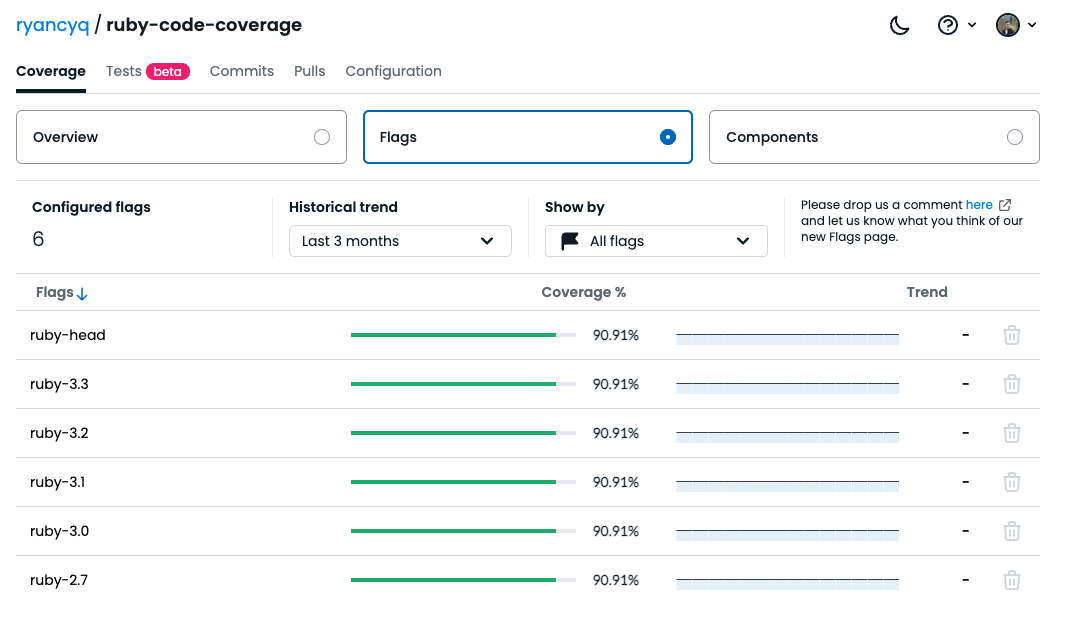The image size is (1079, 638).
Task: Open the Configuration tab
Action: [x=394, y=72]
